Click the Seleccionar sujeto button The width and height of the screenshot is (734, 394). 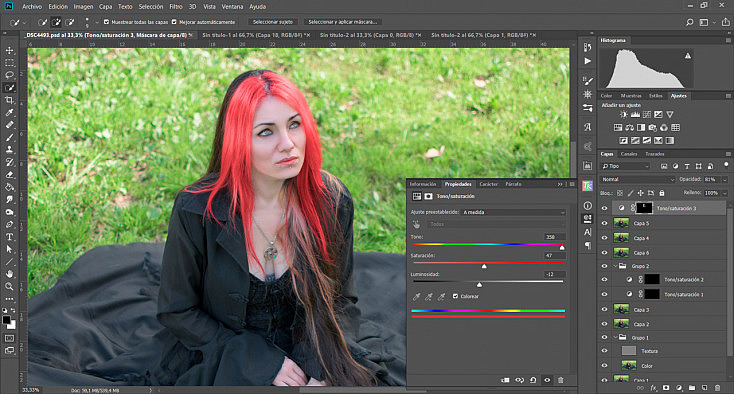(272, 22)
